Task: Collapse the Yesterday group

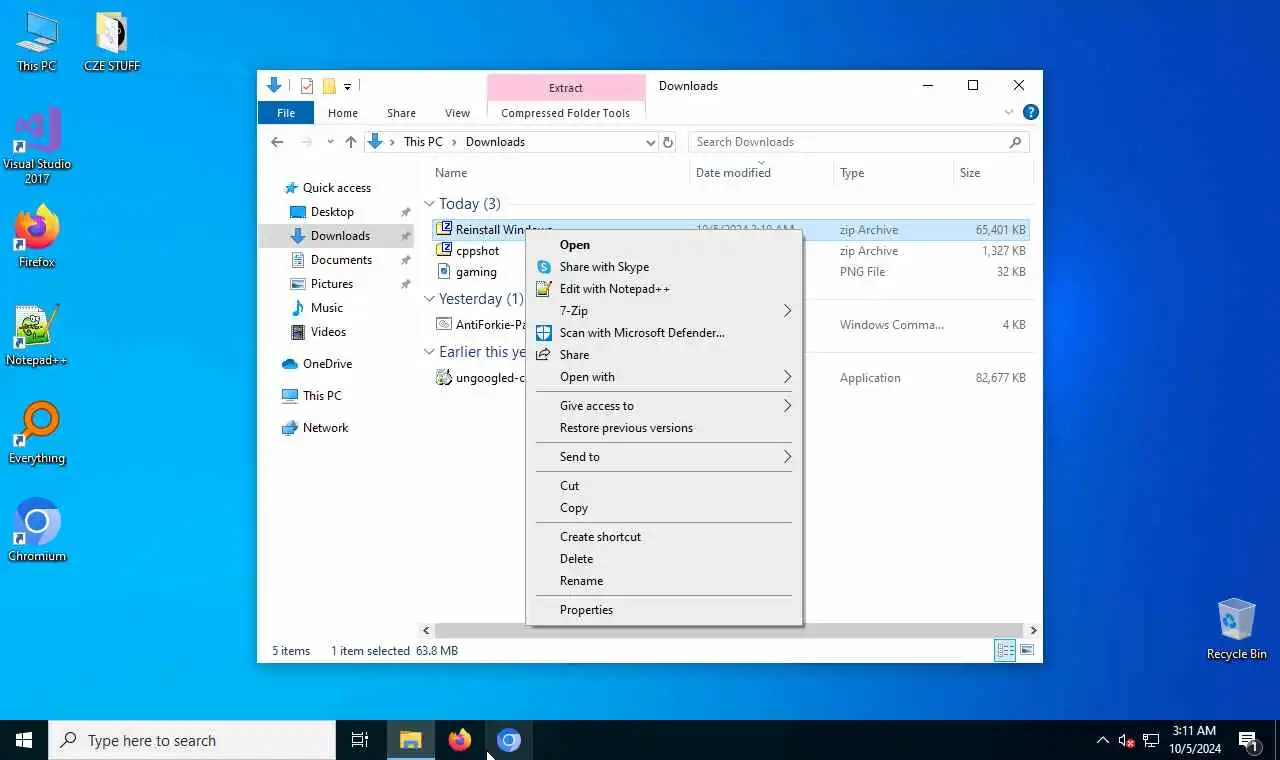Action: point(429,299)
